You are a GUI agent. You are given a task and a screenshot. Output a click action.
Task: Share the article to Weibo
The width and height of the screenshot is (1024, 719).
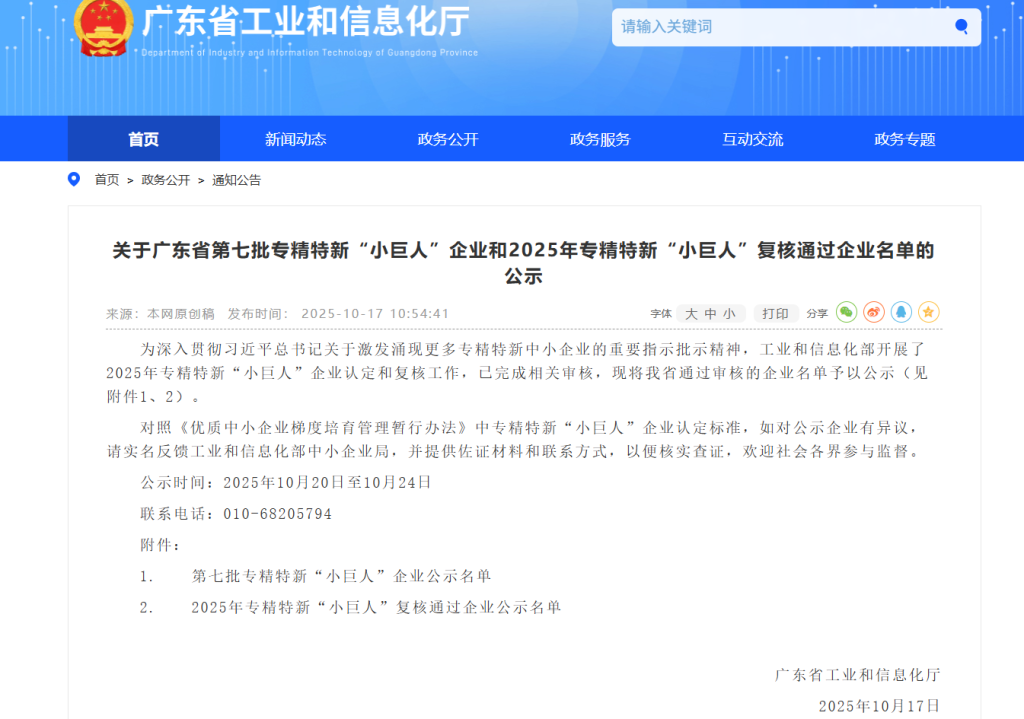874,313
